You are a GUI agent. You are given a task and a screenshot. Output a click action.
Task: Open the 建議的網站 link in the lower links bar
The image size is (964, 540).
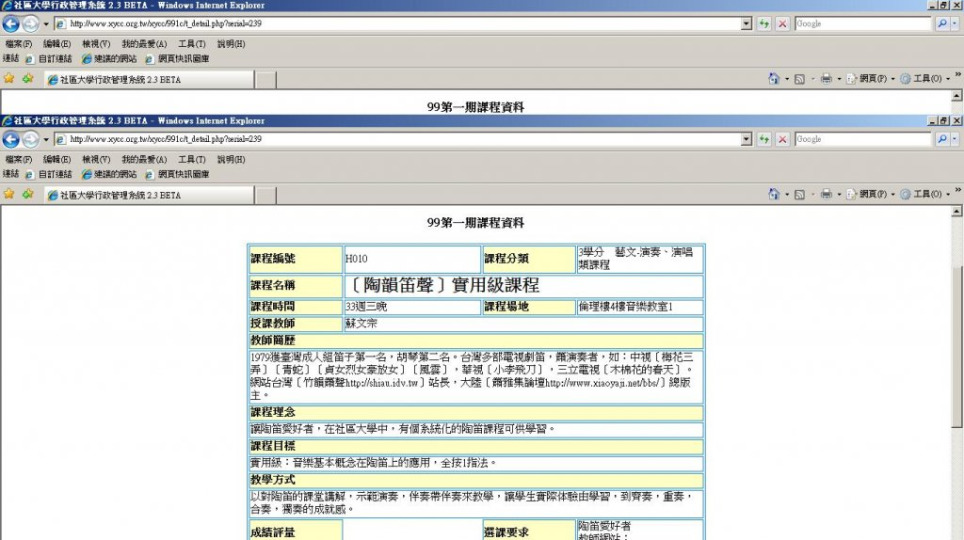110,174
